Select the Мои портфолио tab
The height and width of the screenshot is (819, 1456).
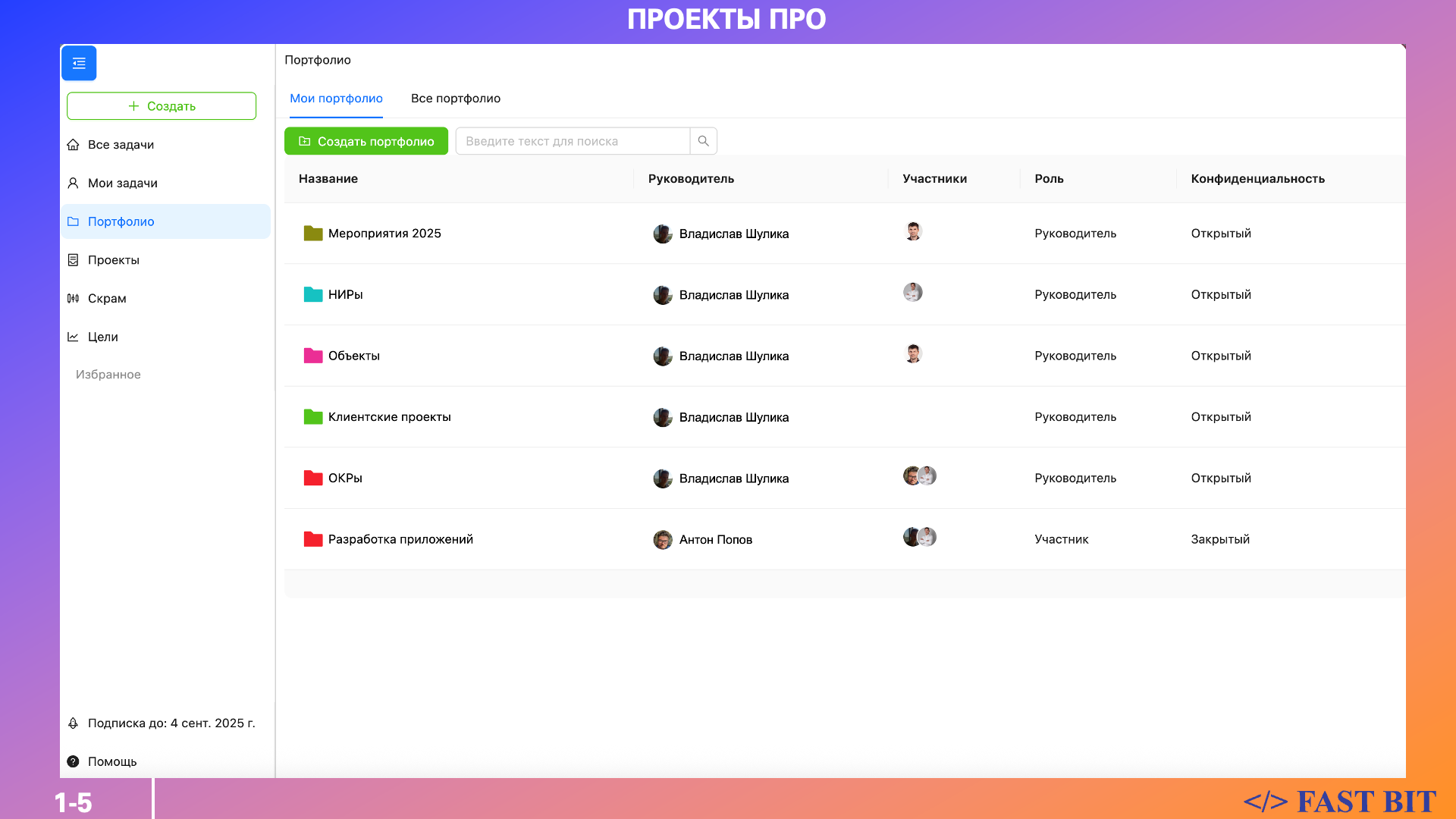tap(336, 99)
